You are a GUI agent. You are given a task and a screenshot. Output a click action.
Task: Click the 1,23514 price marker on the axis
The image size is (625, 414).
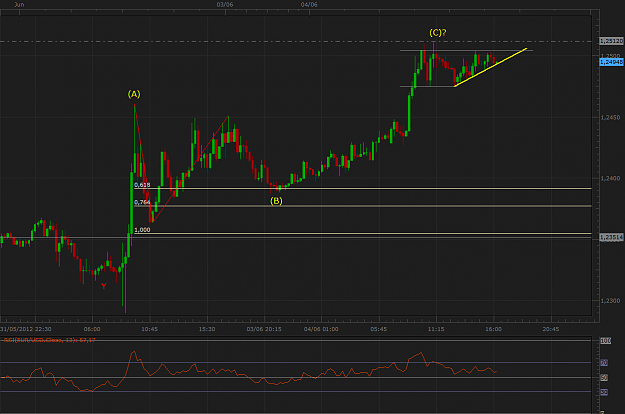tap(611, 237)
